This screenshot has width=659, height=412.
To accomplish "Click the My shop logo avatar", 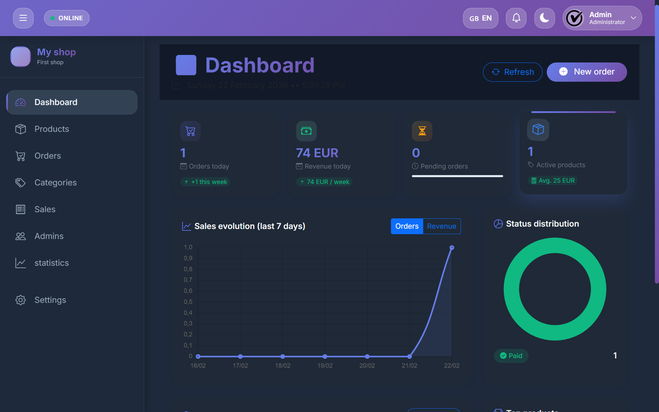I will click(x=20, y=57).
